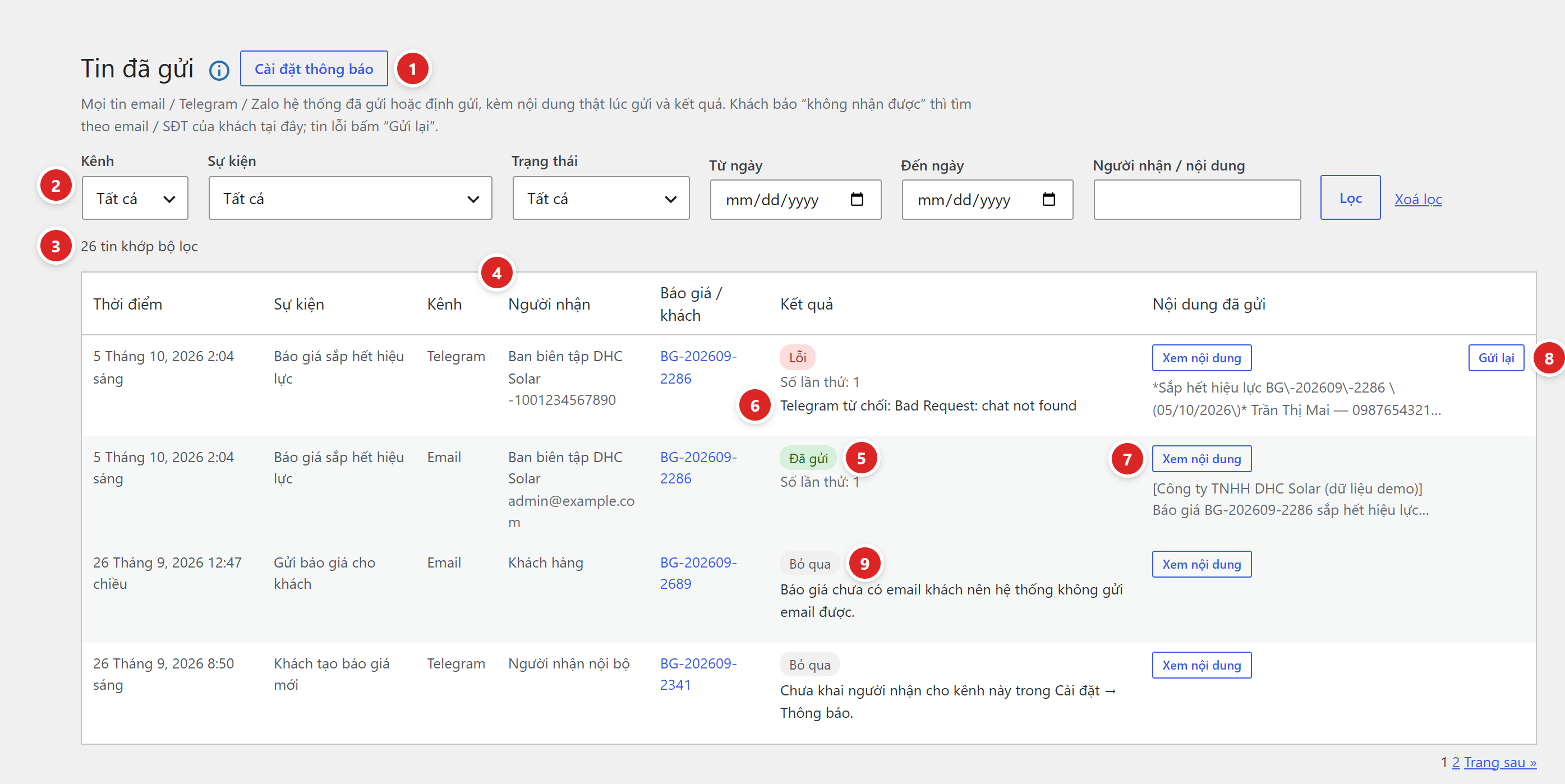The height and width of the screenshot is (784, 1565).
Task: Clear filters via Xoá lọc link
Action: coord(1417,199)
